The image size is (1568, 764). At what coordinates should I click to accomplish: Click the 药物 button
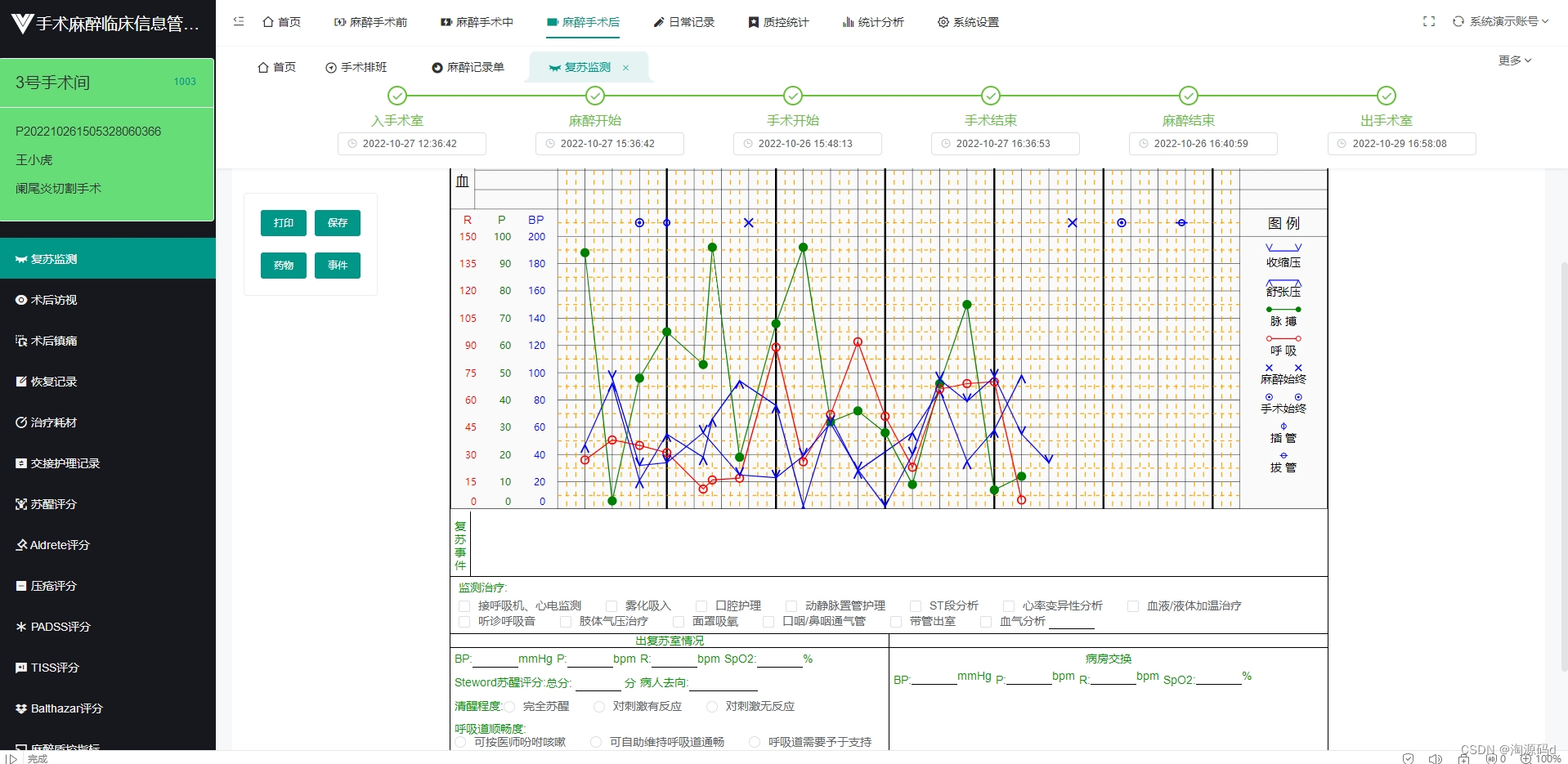coord(284,266)
